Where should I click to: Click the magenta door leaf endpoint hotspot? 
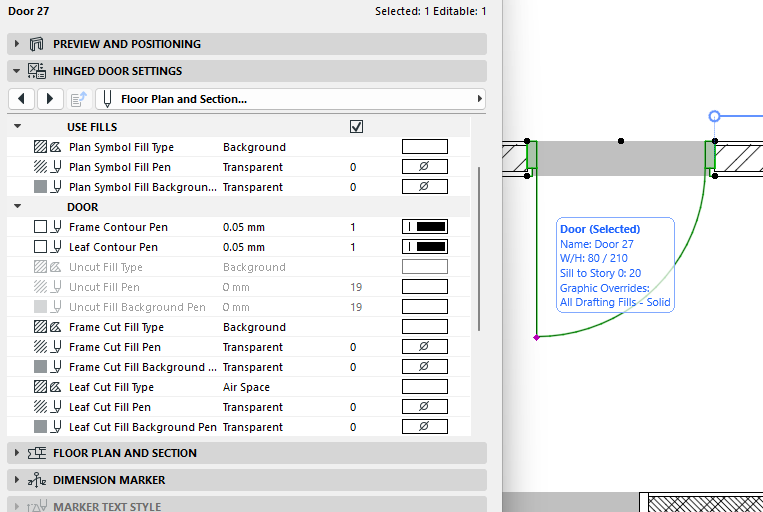pyautogui.click(x=536, y=338)
